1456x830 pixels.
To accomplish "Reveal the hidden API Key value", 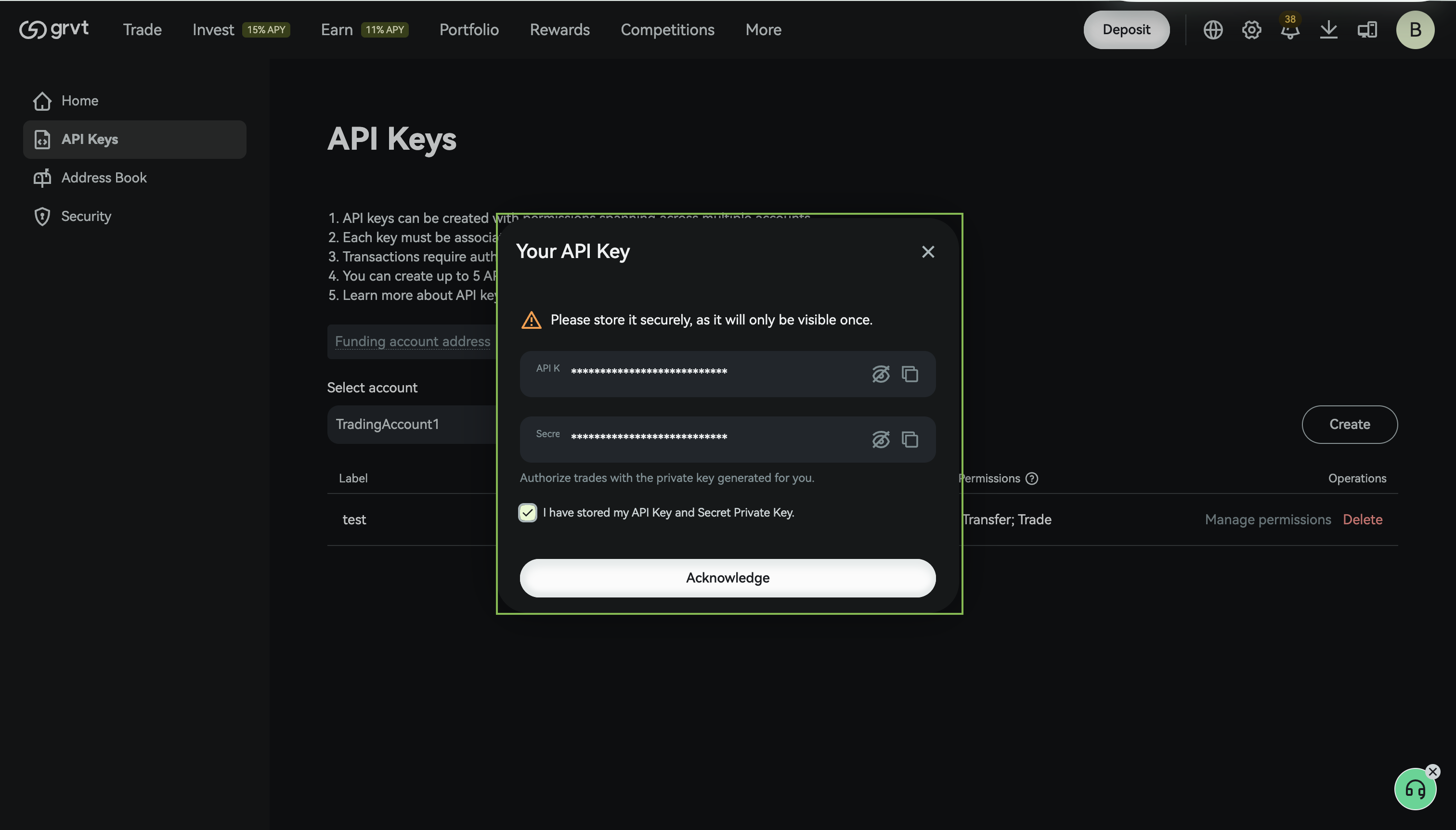I will 880,374.
